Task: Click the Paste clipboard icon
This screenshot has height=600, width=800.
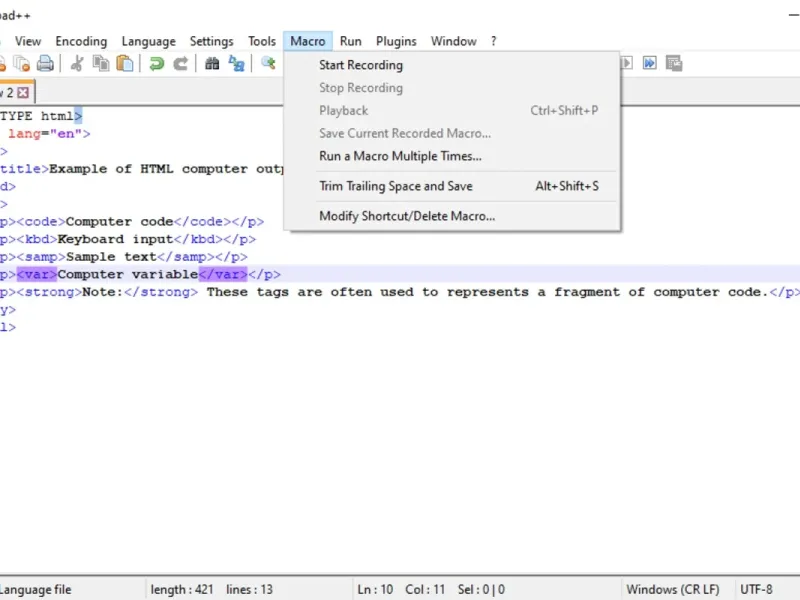Action: click(125, 64)
